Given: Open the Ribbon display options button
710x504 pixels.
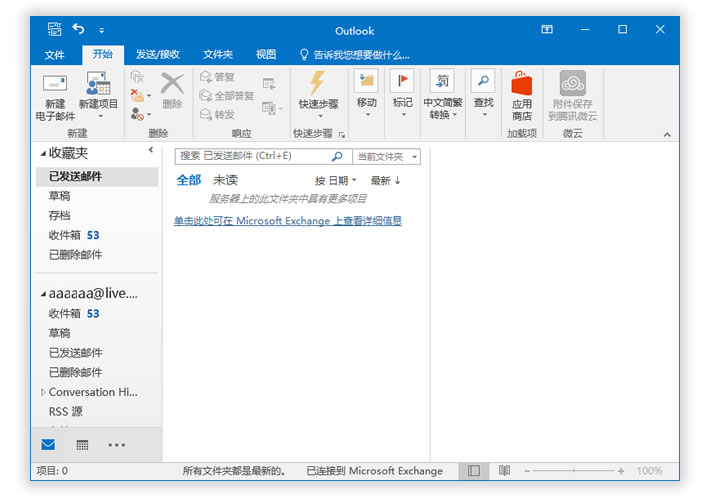Looking at the screenshot, I should 547,29.
